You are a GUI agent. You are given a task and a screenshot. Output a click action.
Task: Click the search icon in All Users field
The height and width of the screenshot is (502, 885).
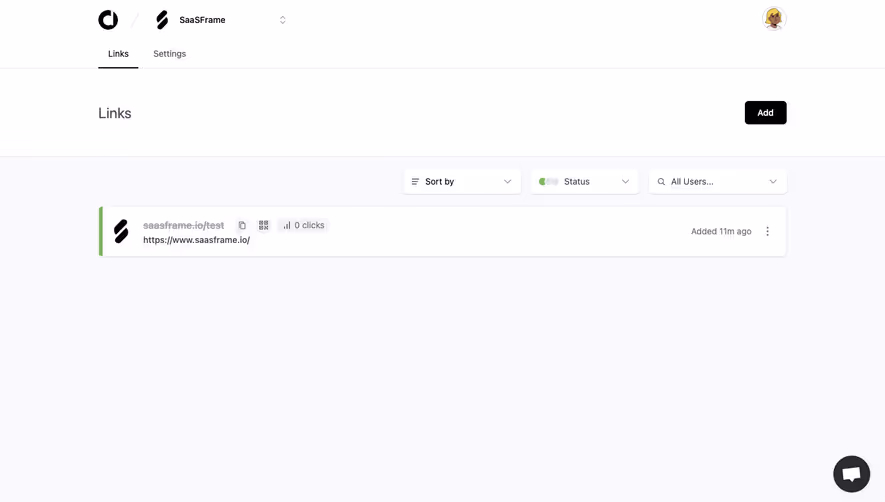661,182
